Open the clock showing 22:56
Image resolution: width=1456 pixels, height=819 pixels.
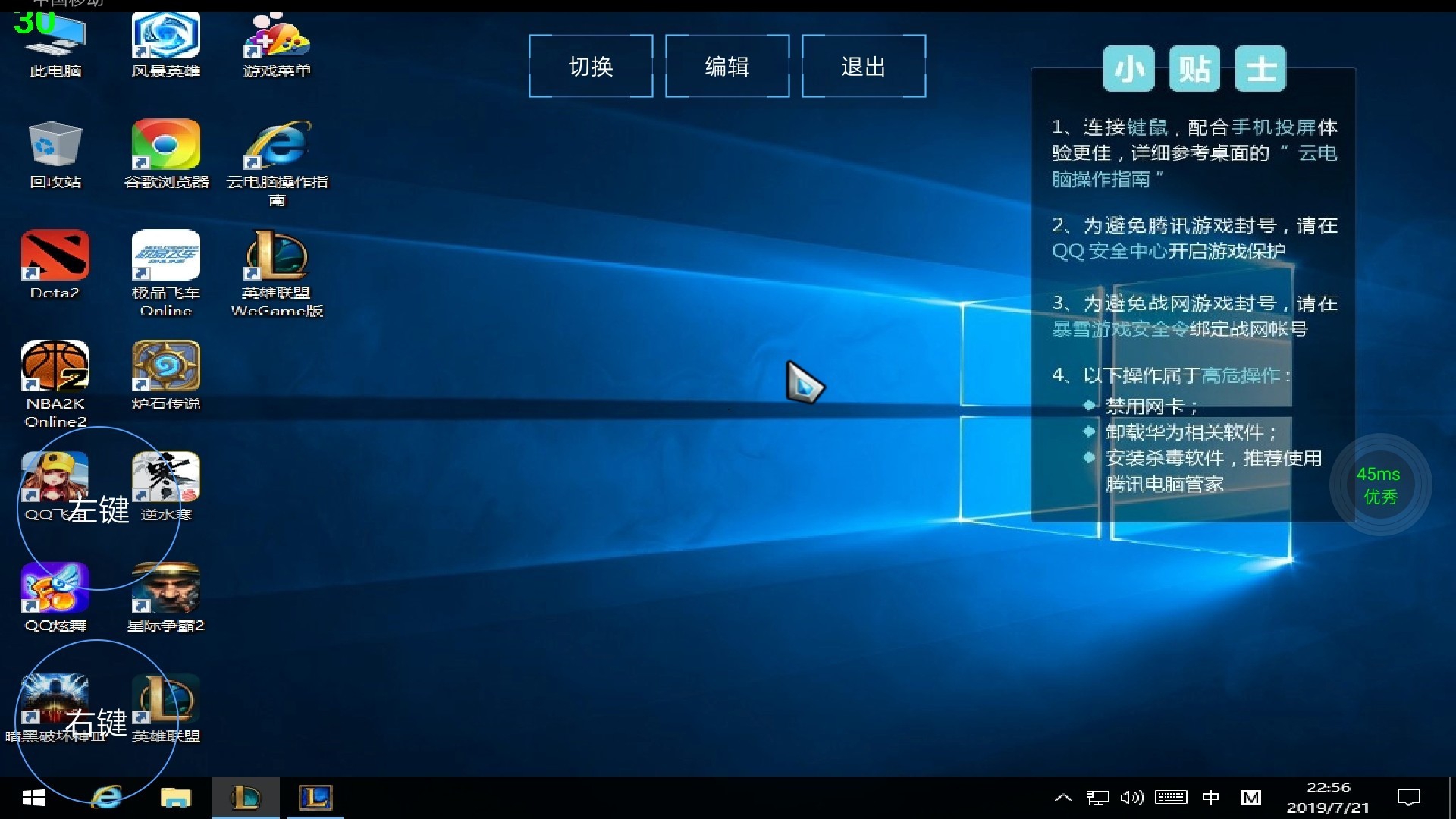(1329, 798)
